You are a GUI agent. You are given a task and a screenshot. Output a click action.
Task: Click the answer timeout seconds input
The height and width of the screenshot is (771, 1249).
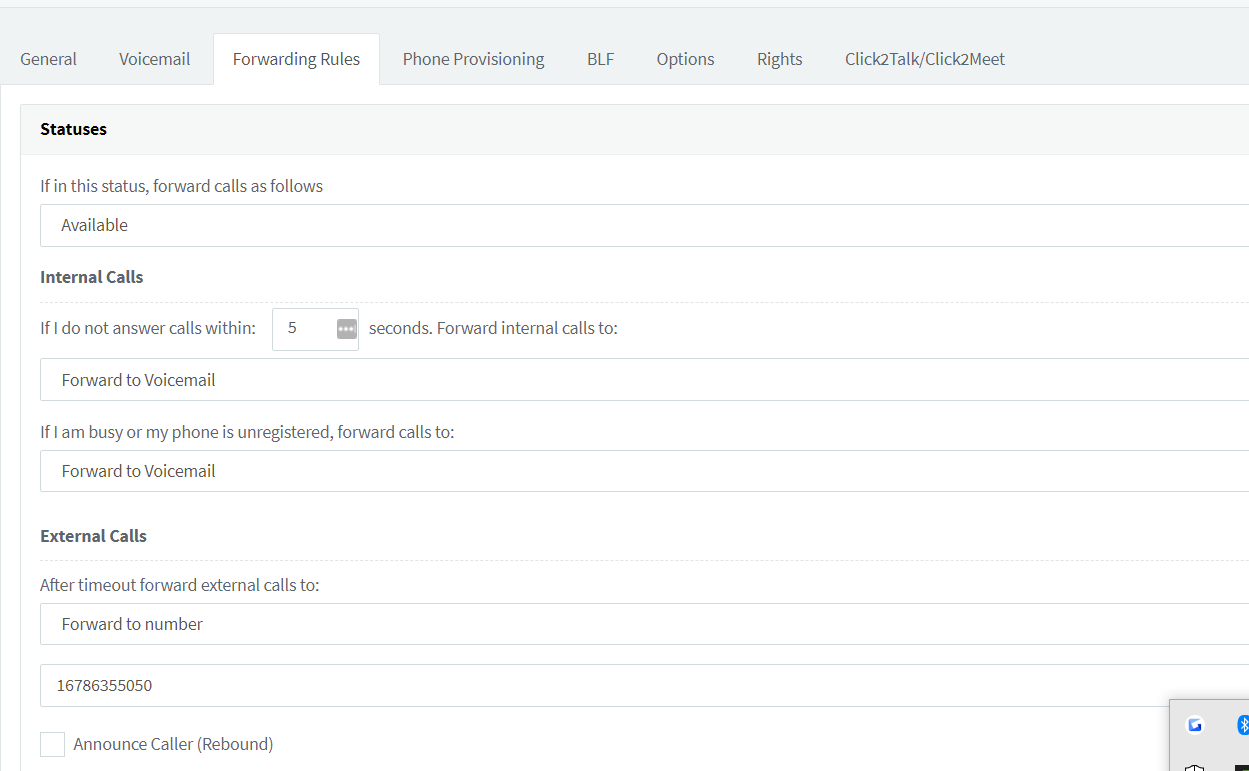point(303,329)
